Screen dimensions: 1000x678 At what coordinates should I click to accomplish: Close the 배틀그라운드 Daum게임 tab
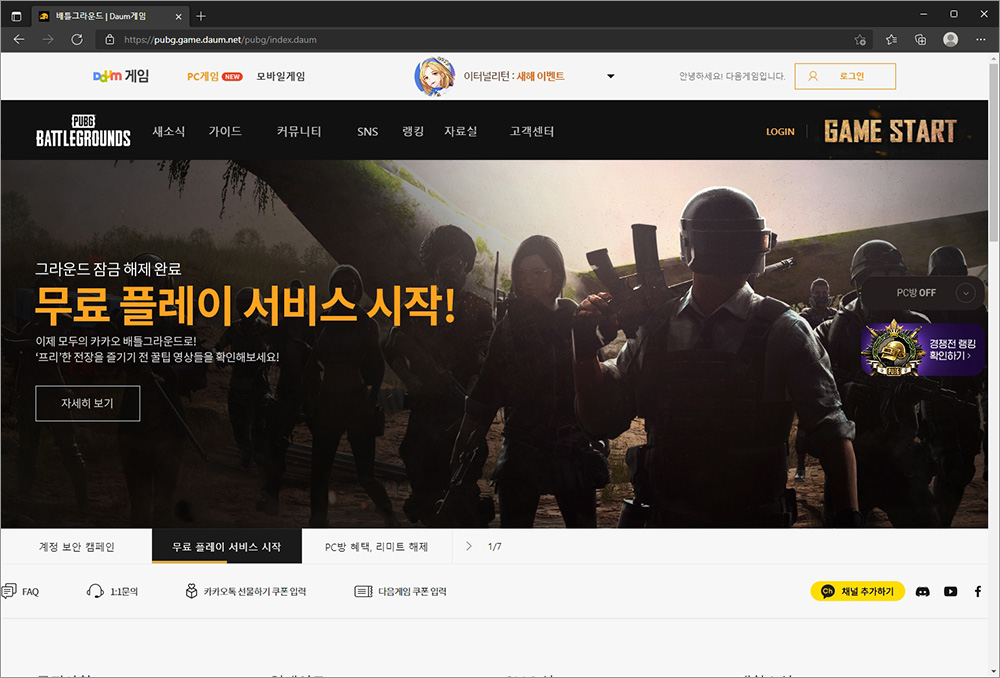point(179,17)
